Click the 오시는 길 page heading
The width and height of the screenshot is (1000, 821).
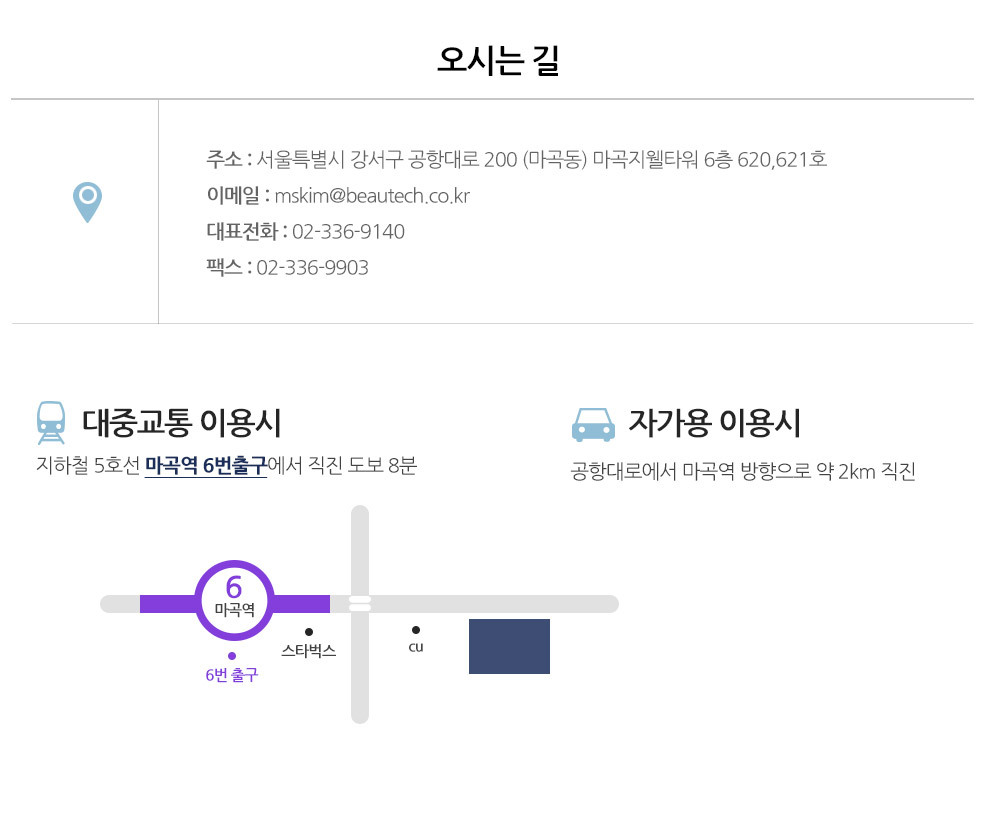[498, 60]
